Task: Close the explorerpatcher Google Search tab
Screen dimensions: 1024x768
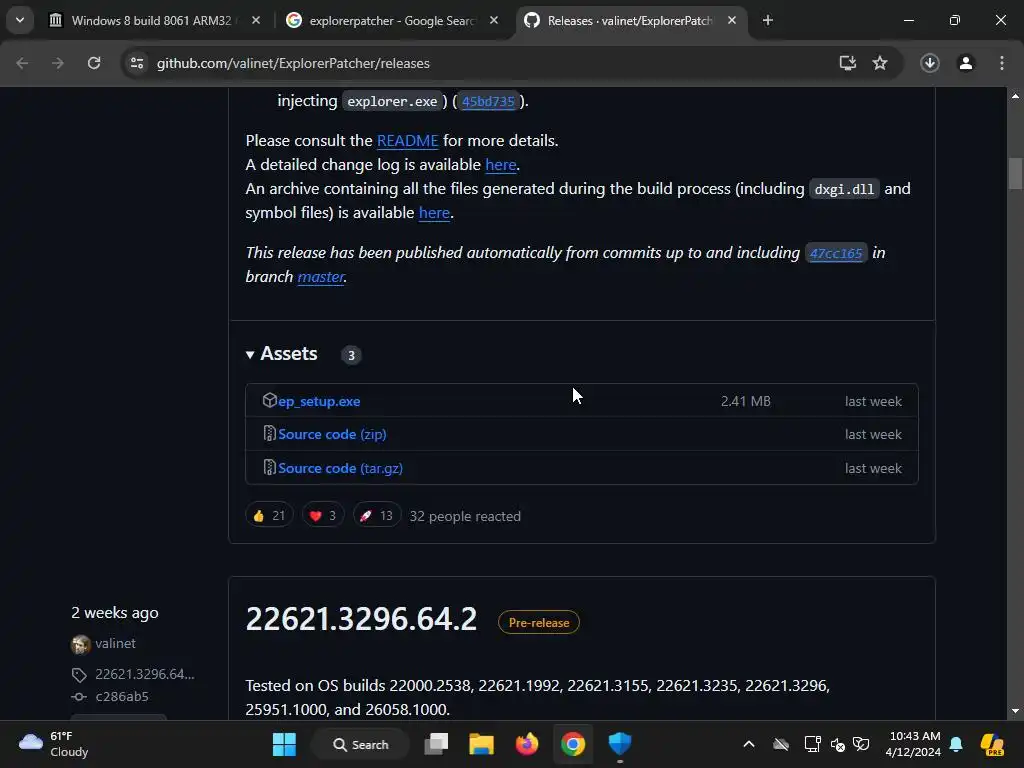Action: coord(494,20)
